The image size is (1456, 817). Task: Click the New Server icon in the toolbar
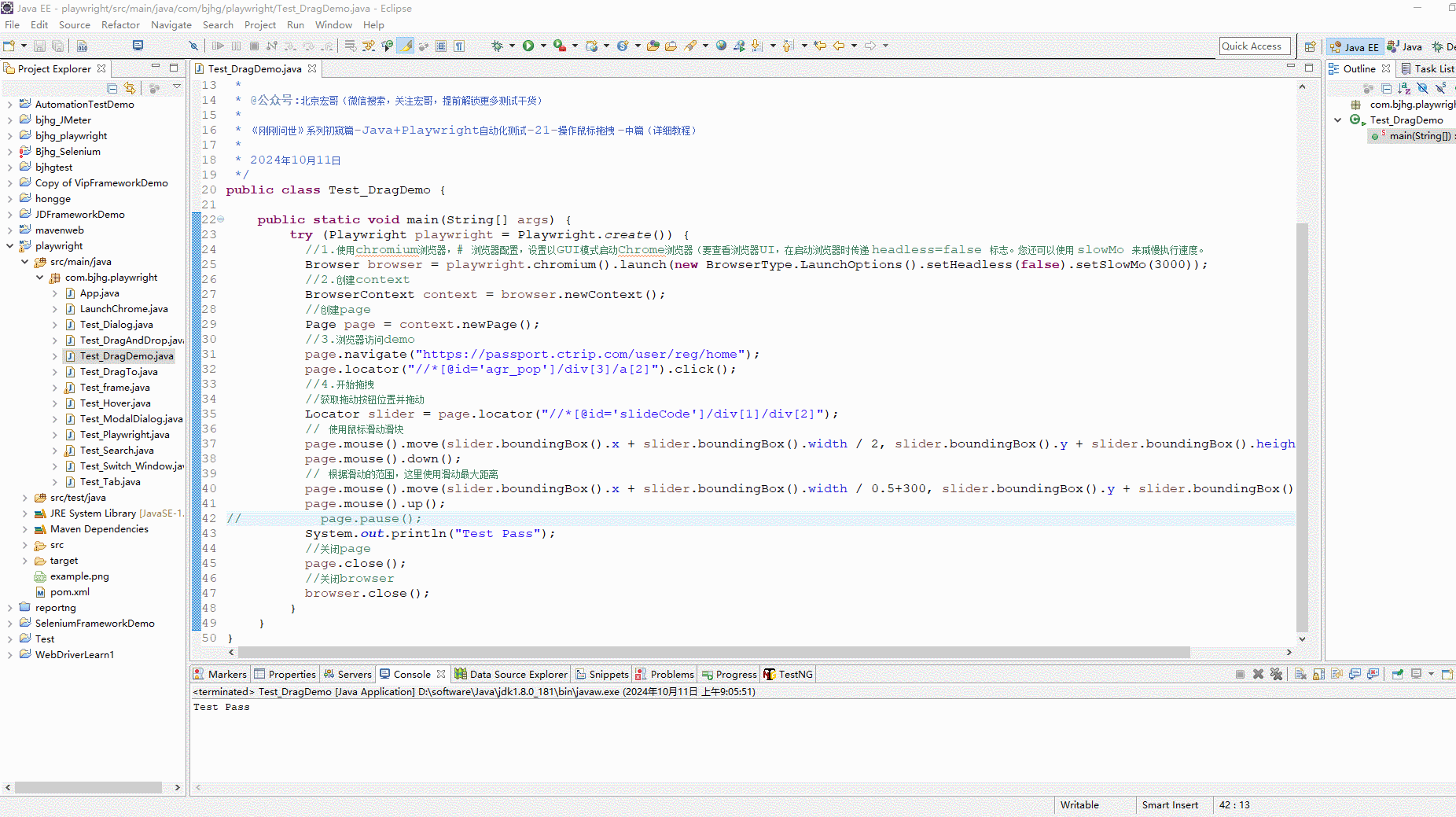[x=591, y=46]
